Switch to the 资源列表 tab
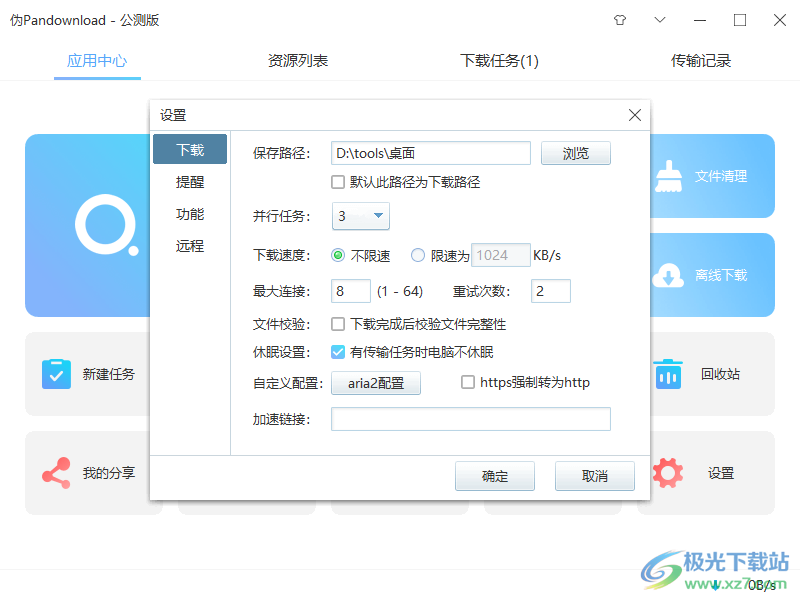800x600 pixels. point(298,60)
